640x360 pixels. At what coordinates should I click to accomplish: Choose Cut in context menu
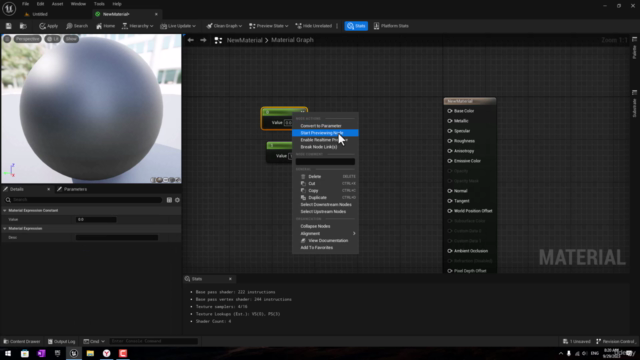(x=325, y=183)
